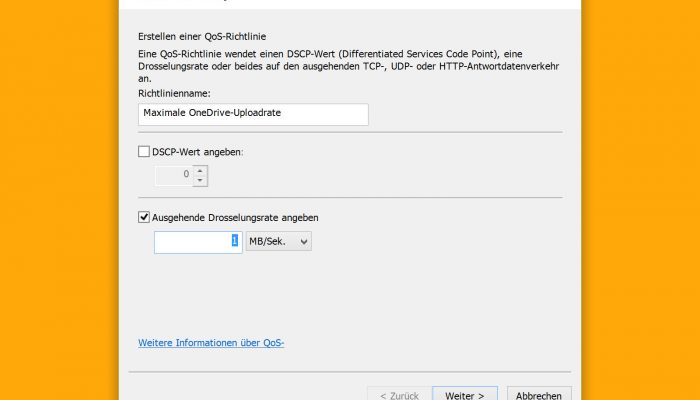Click heading 'Erstellen einer QoS-Richtlinie'
Viewport: 700px width, 400px height.
pyautogui.click(x=202, y=37)
